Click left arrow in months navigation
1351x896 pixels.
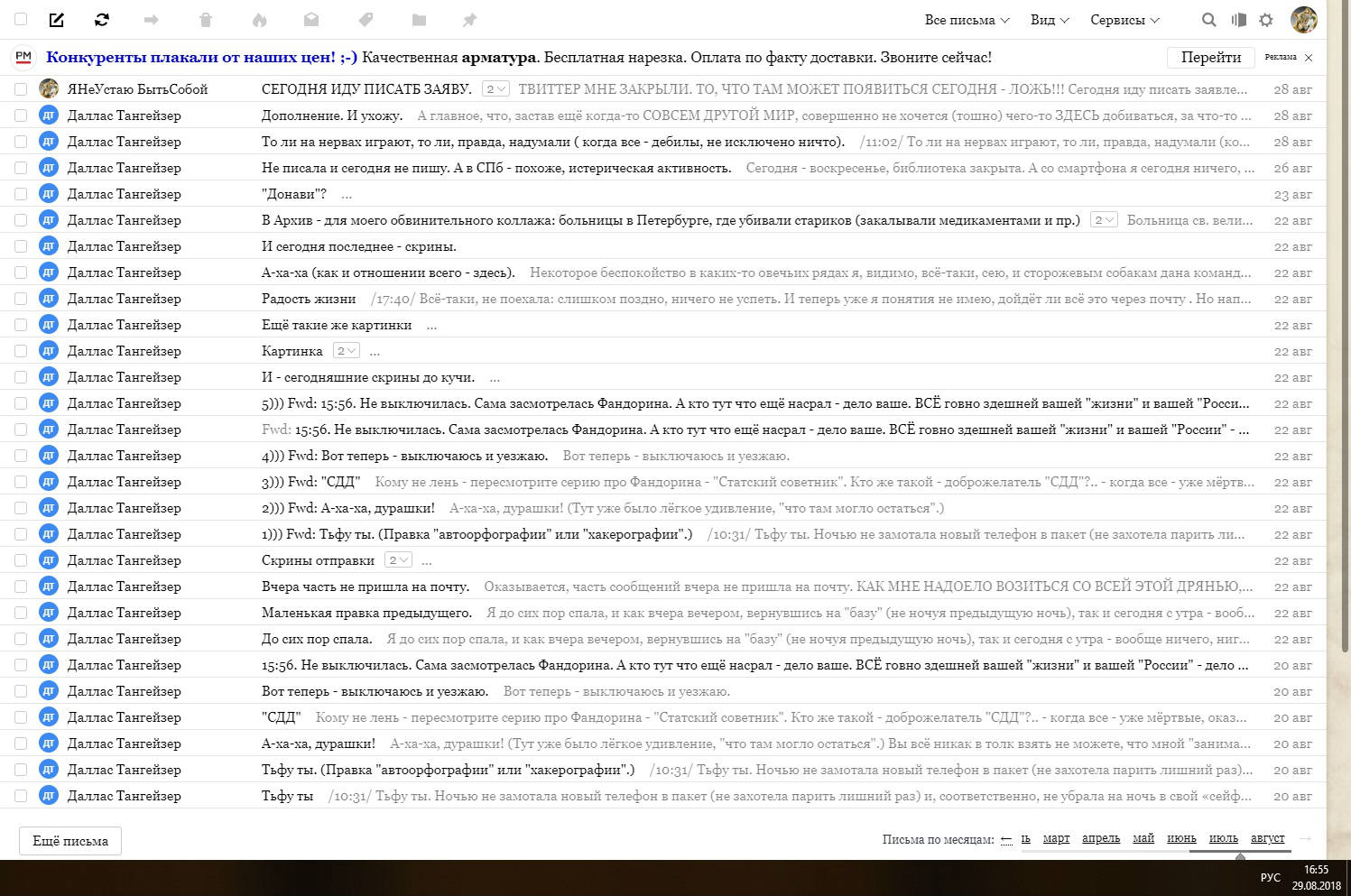tap(1006, 839)
